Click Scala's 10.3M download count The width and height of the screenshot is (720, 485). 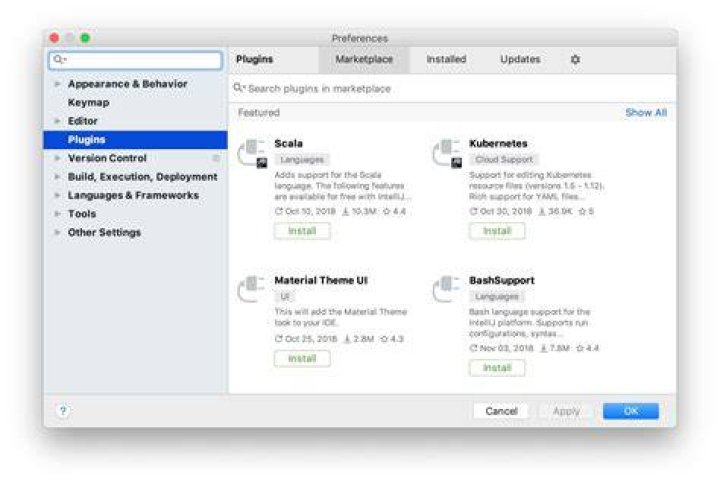pyautogui.click(x=360, y=211)
